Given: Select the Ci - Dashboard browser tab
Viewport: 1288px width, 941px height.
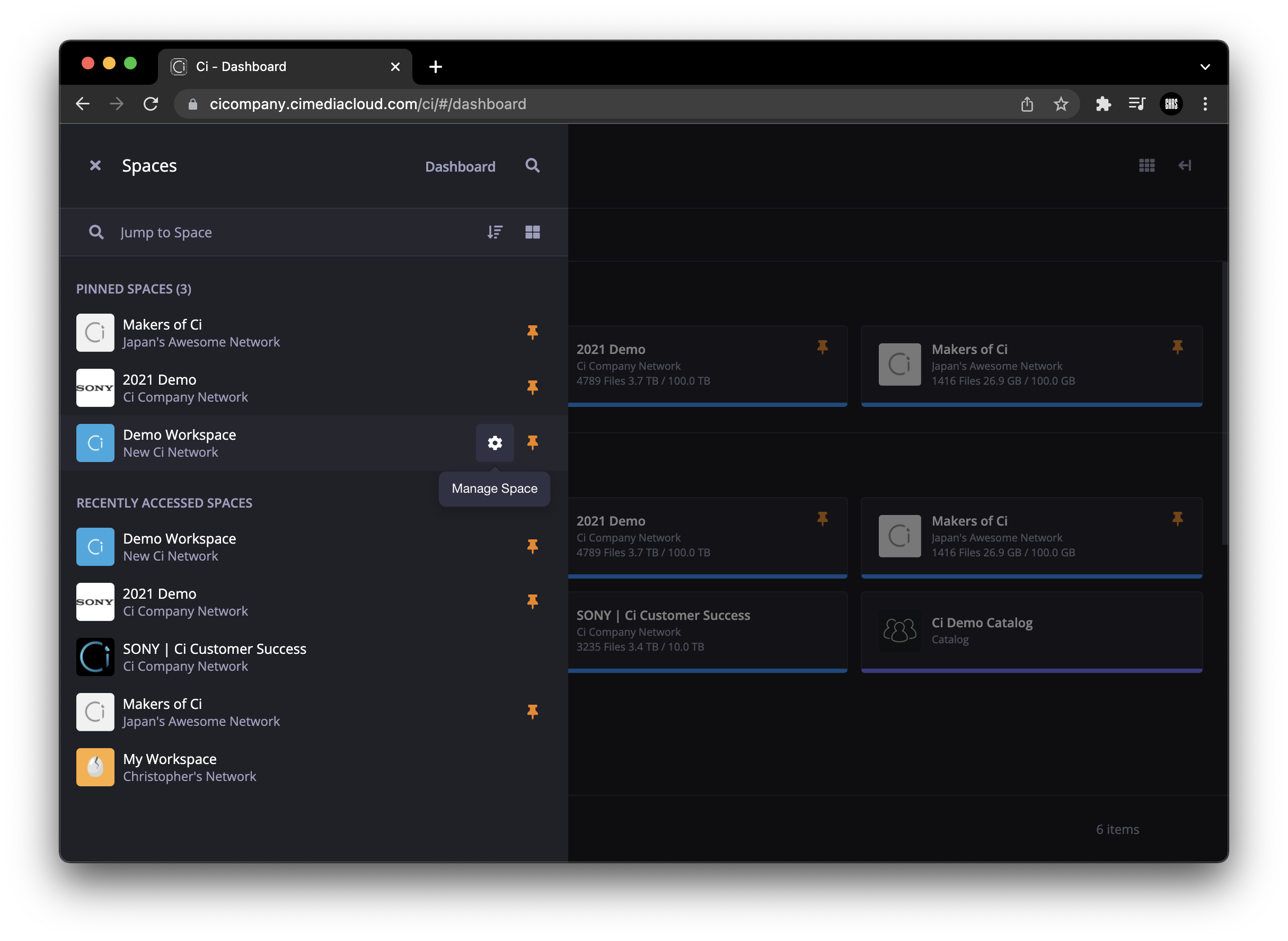Looking at the screenshot, I should pyautogui.click(x=285, y=67).
